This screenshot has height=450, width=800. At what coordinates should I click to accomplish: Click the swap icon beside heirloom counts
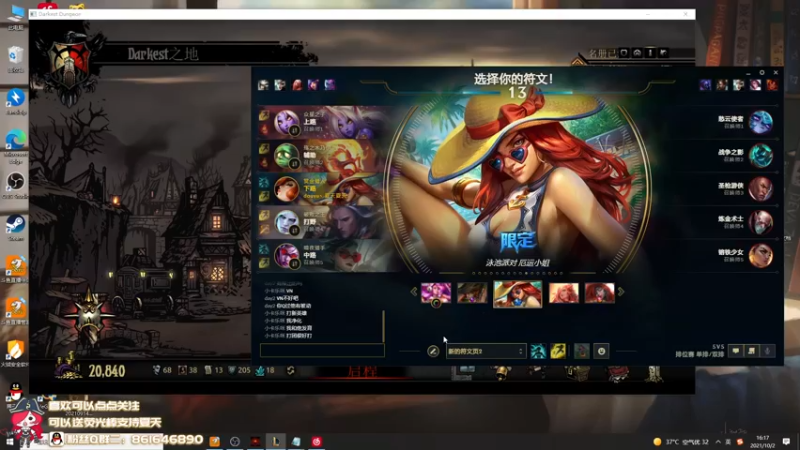[290, 370]
